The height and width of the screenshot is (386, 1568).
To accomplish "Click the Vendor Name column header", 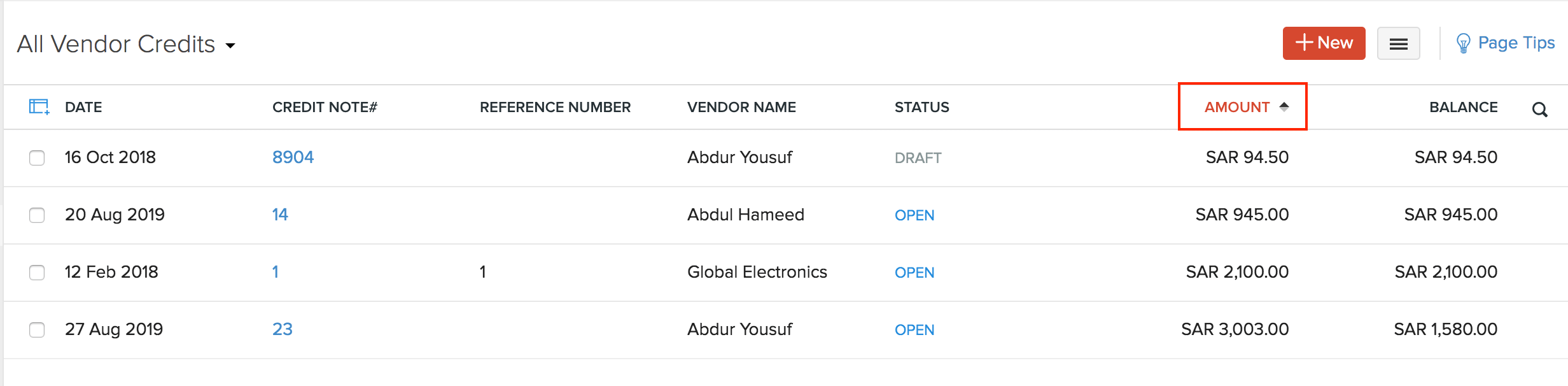I will pyautogui.click(x=741, y=107).
